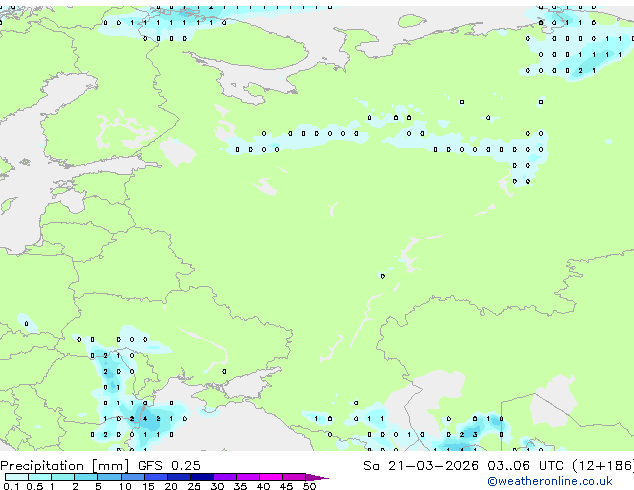Viewport: 634px width, 490px height.
Task: Click the 10–15 mm legend swatch
Action: coord(132,477)
